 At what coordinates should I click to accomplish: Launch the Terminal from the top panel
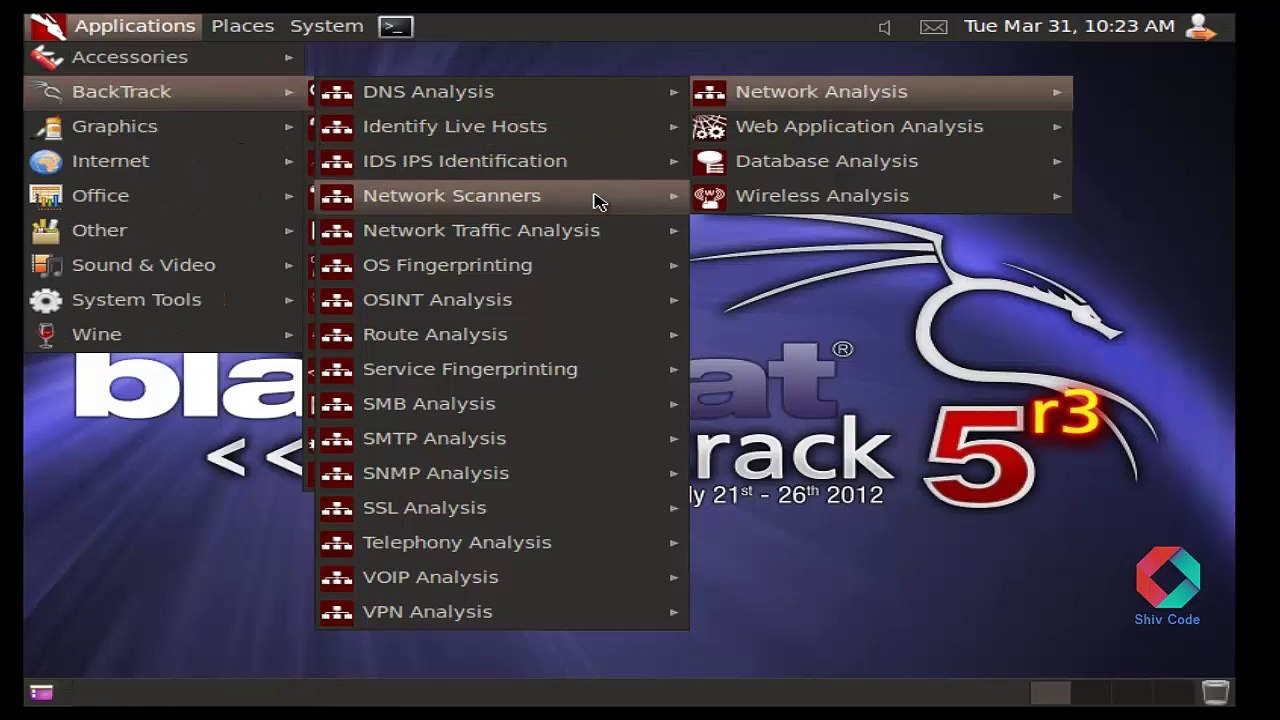pos(395,26)
